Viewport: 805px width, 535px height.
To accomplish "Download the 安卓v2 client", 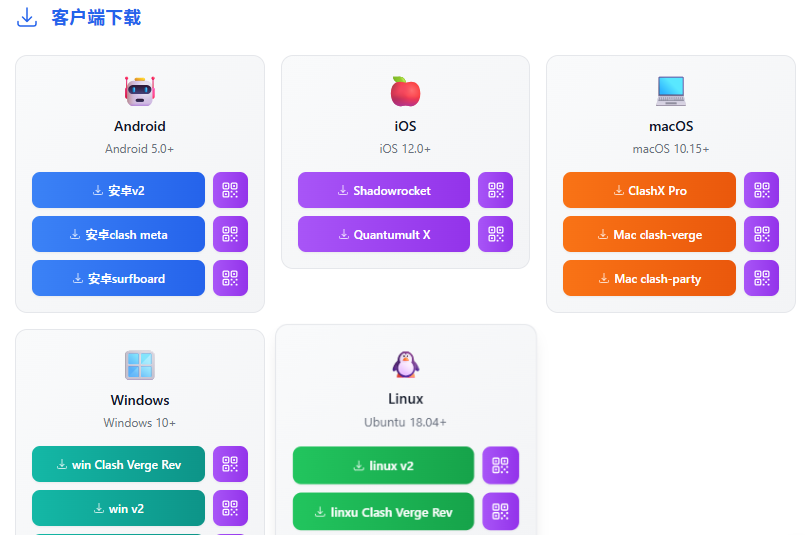I will (x=118, y=190).
